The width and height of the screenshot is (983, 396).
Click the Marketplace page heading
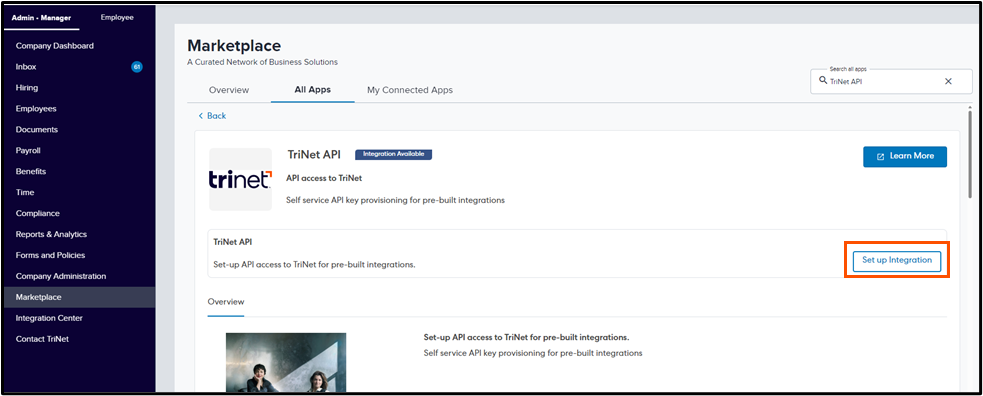pos(234,46)
